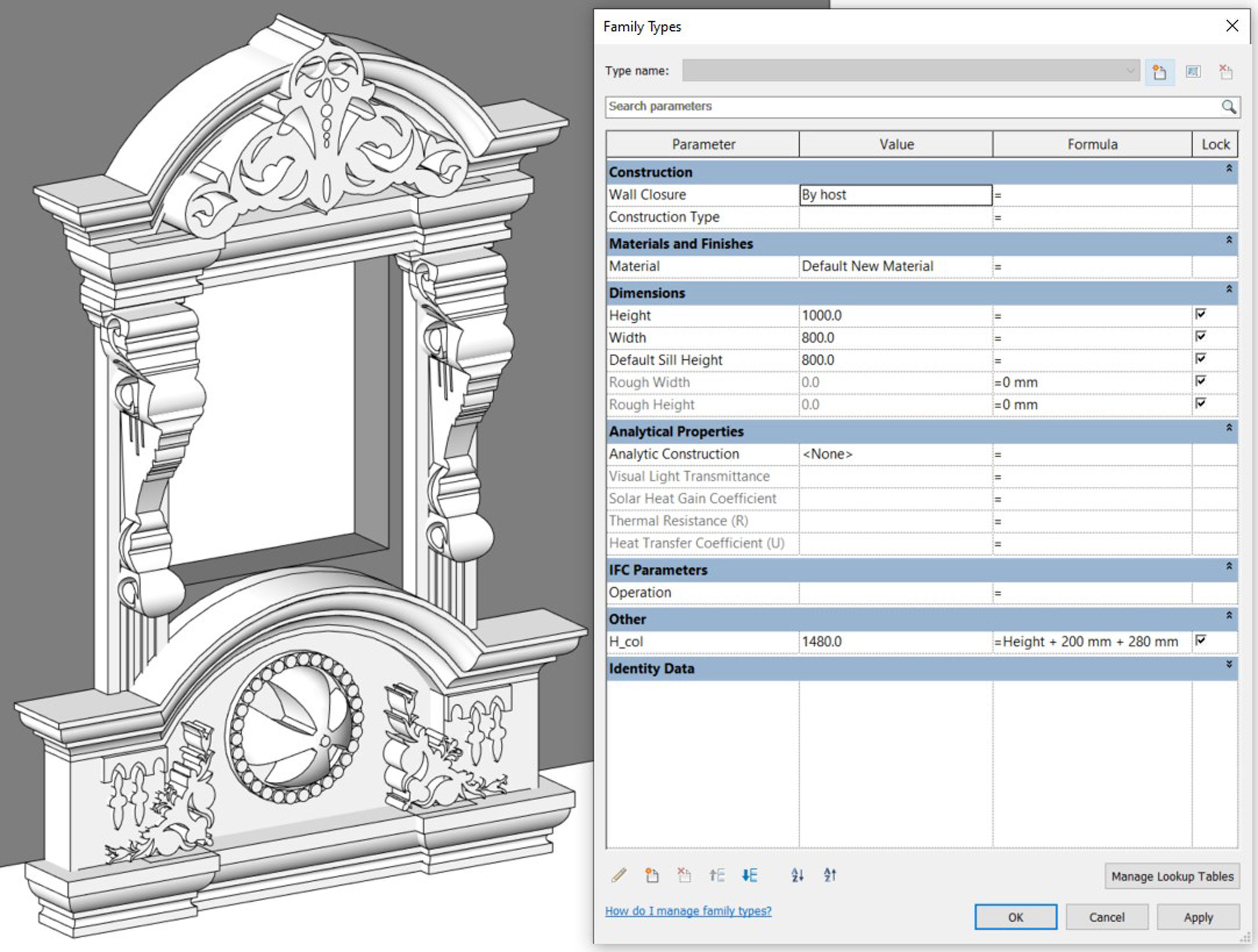Viewport: 1258px width, 952px height.
Task: Click the Manage Lookup Tables button
Action: point(1172,877)
